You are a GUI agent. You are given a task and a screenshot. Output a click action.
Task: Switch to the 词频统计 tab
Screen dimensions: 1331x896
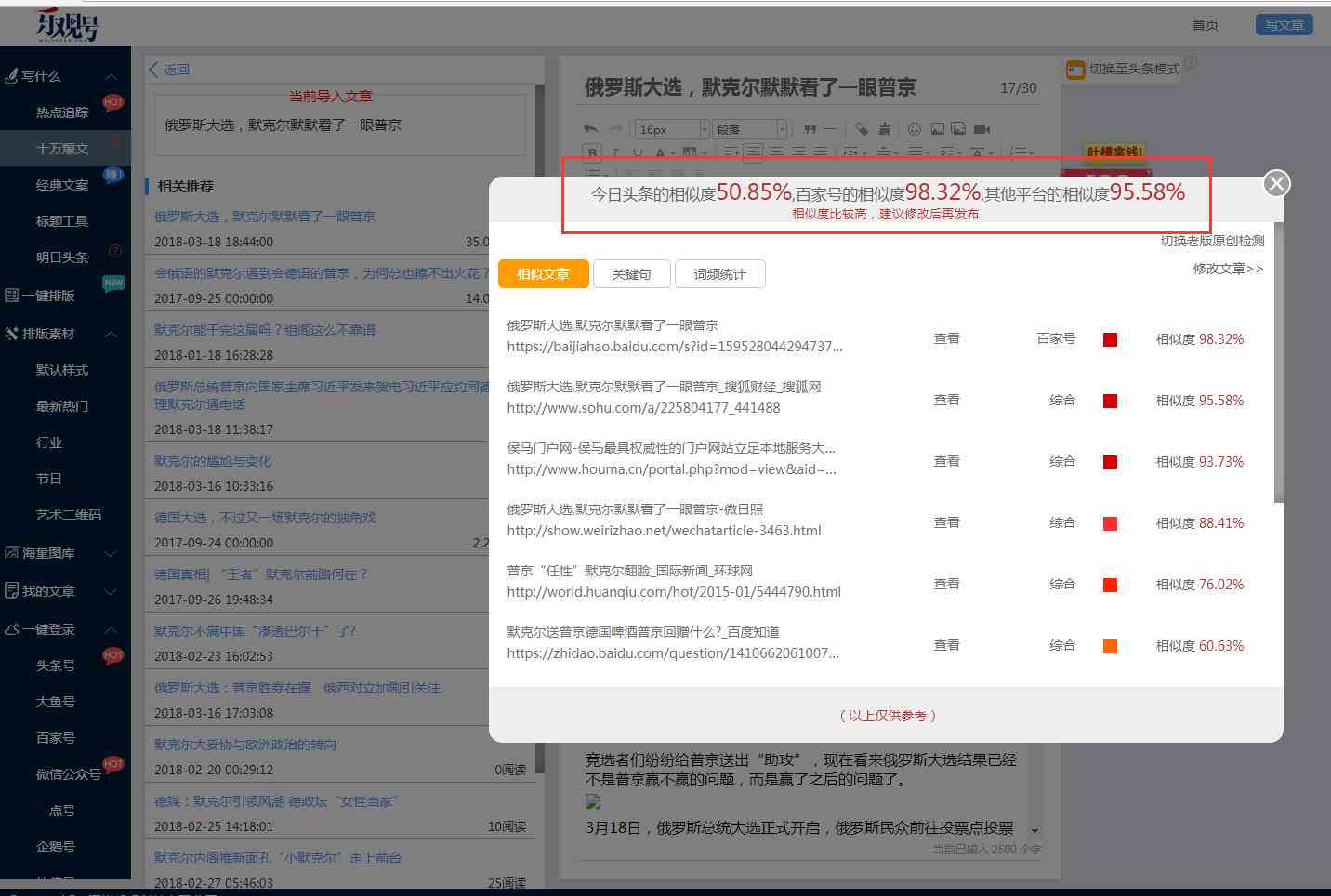point(719,274)
